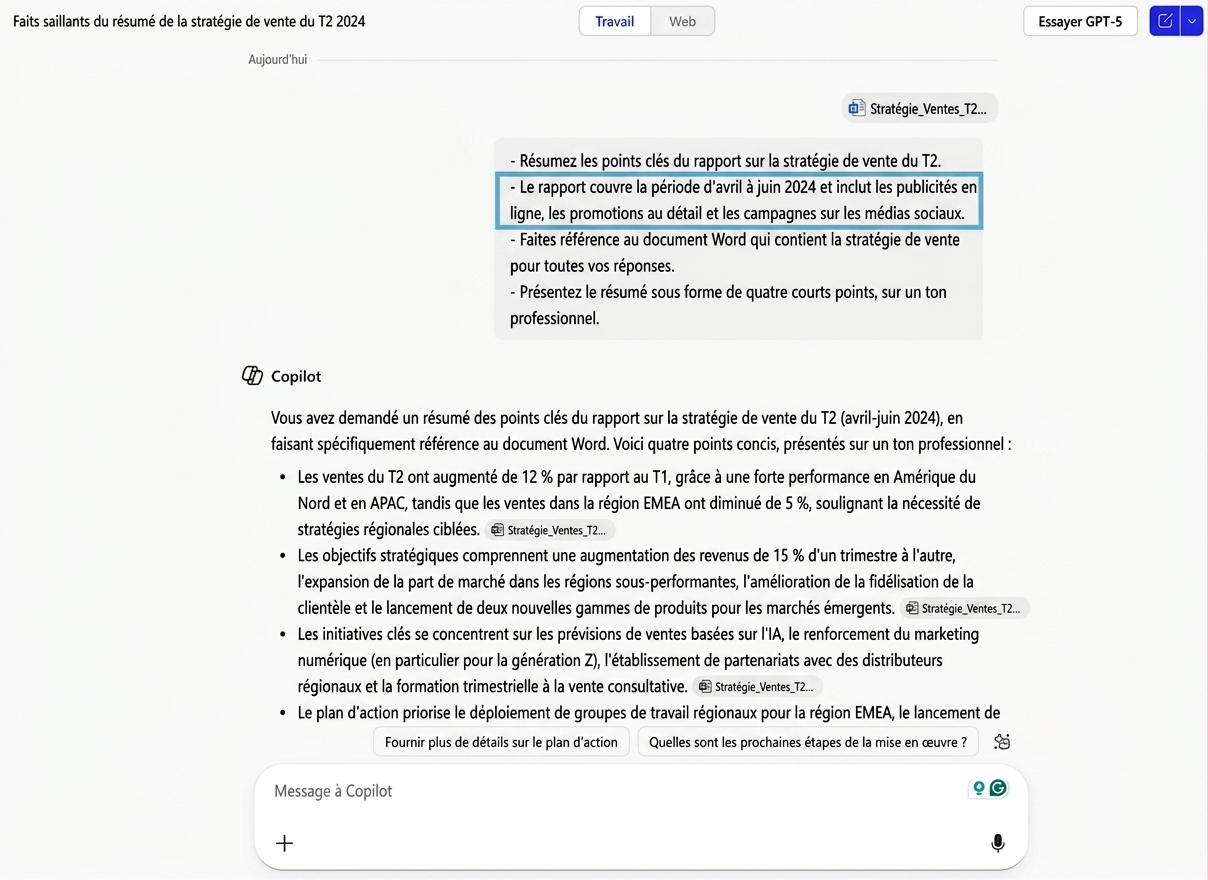Click the teal lightbulb icon in message box

[979, 788]
